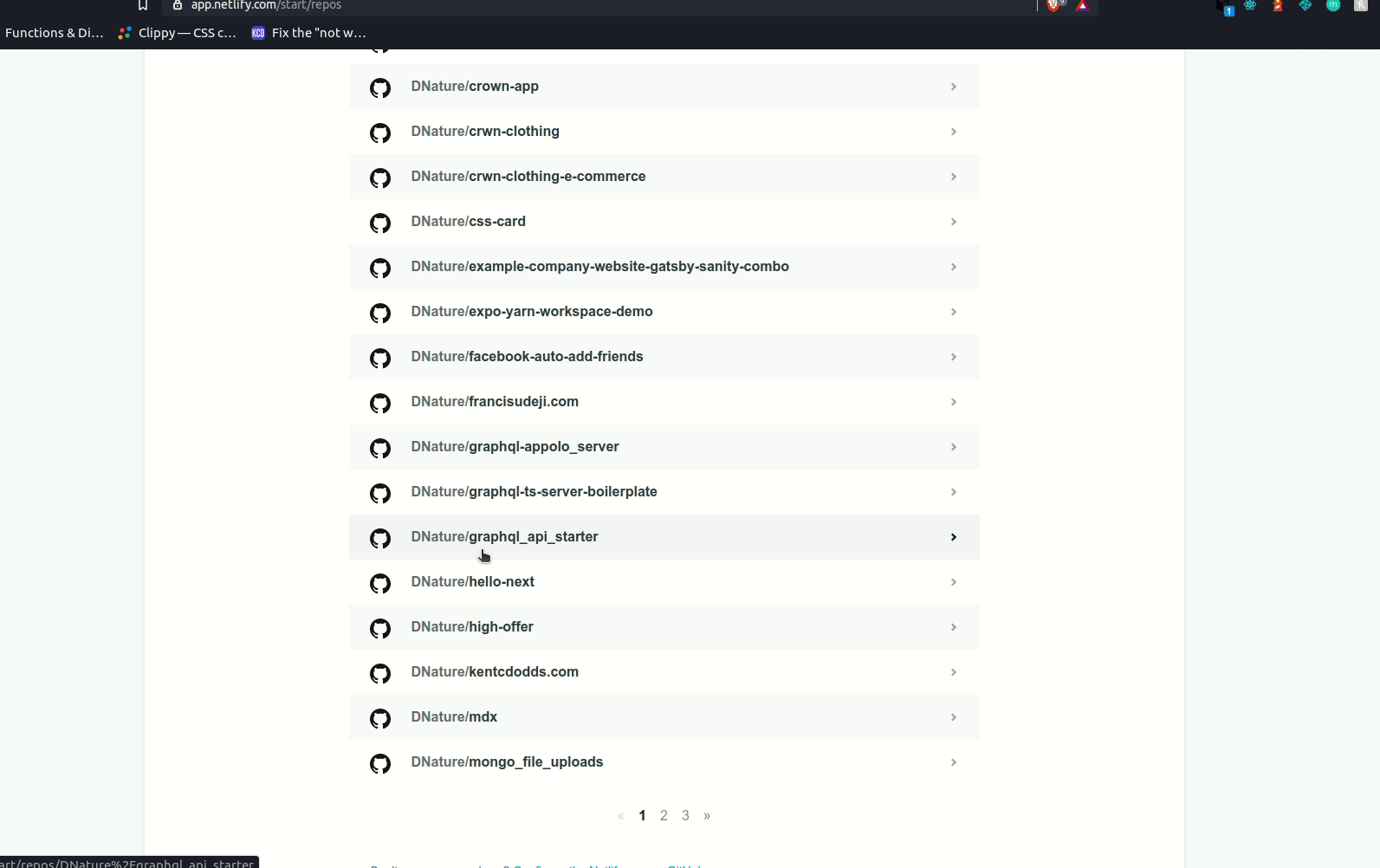Viewport: 1380px width, 868px height.
Task: Select repo text DNature/graphql_api_starter
Action: click(504, 537)
